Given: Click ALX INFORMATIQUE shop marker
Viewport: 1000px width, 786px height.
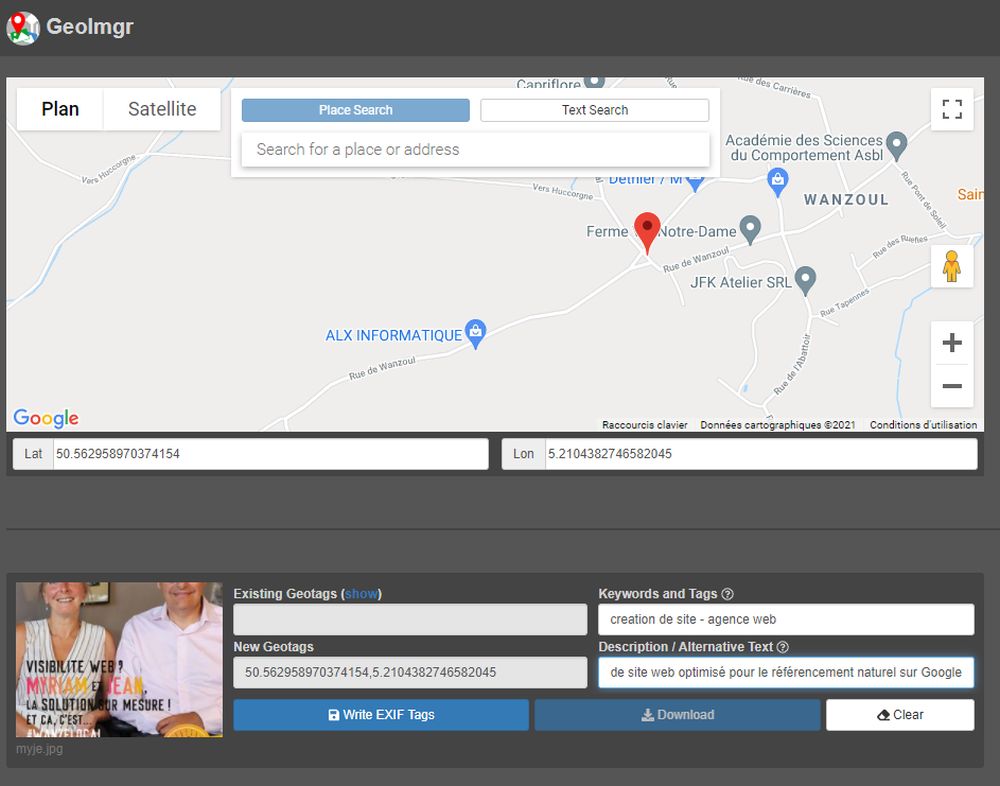Looking at the screenshot, I should coord(476,334).
